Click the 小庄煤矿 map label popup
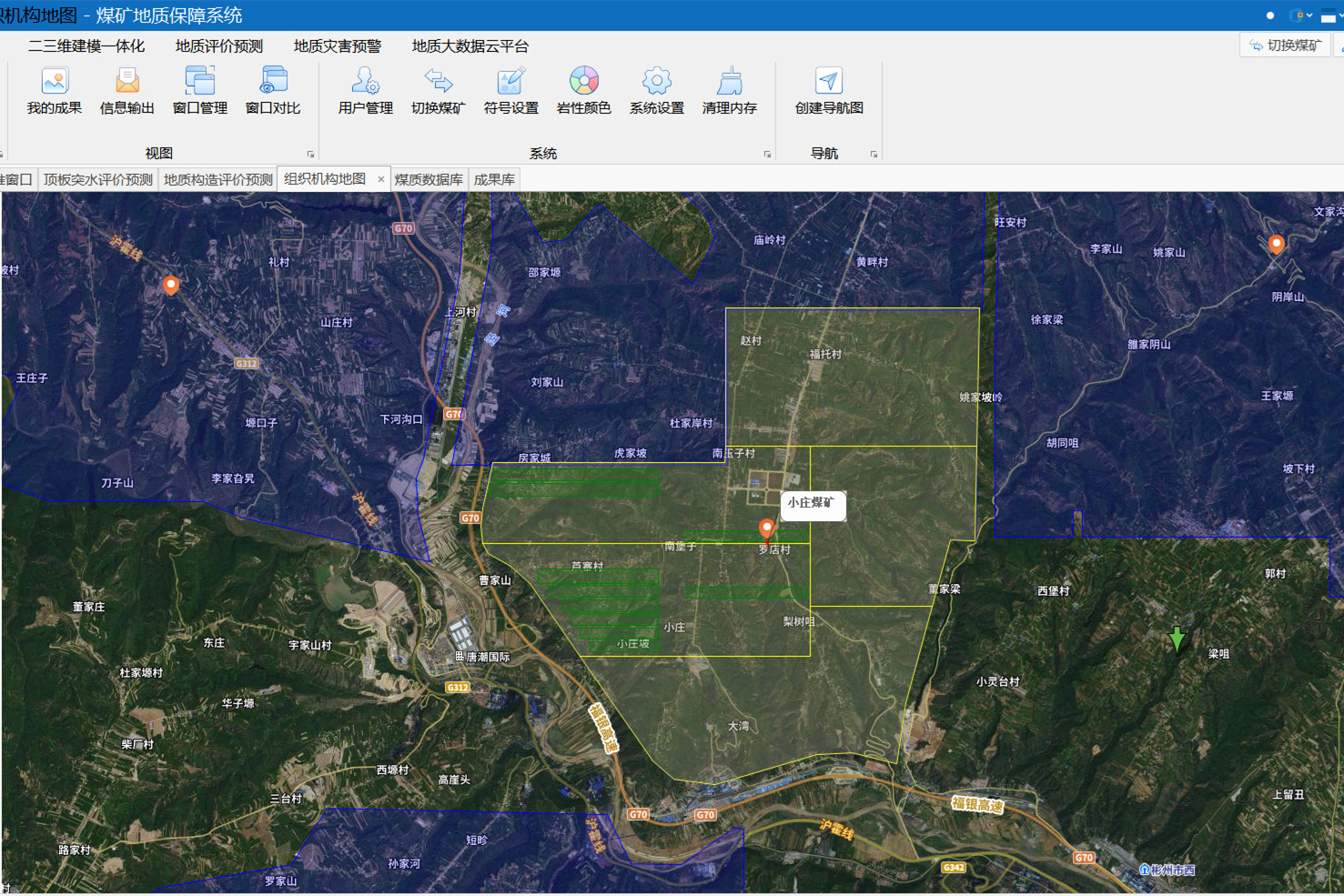Image resolution: width=1344 pixels, height=896 pixels. click(812, 503)
